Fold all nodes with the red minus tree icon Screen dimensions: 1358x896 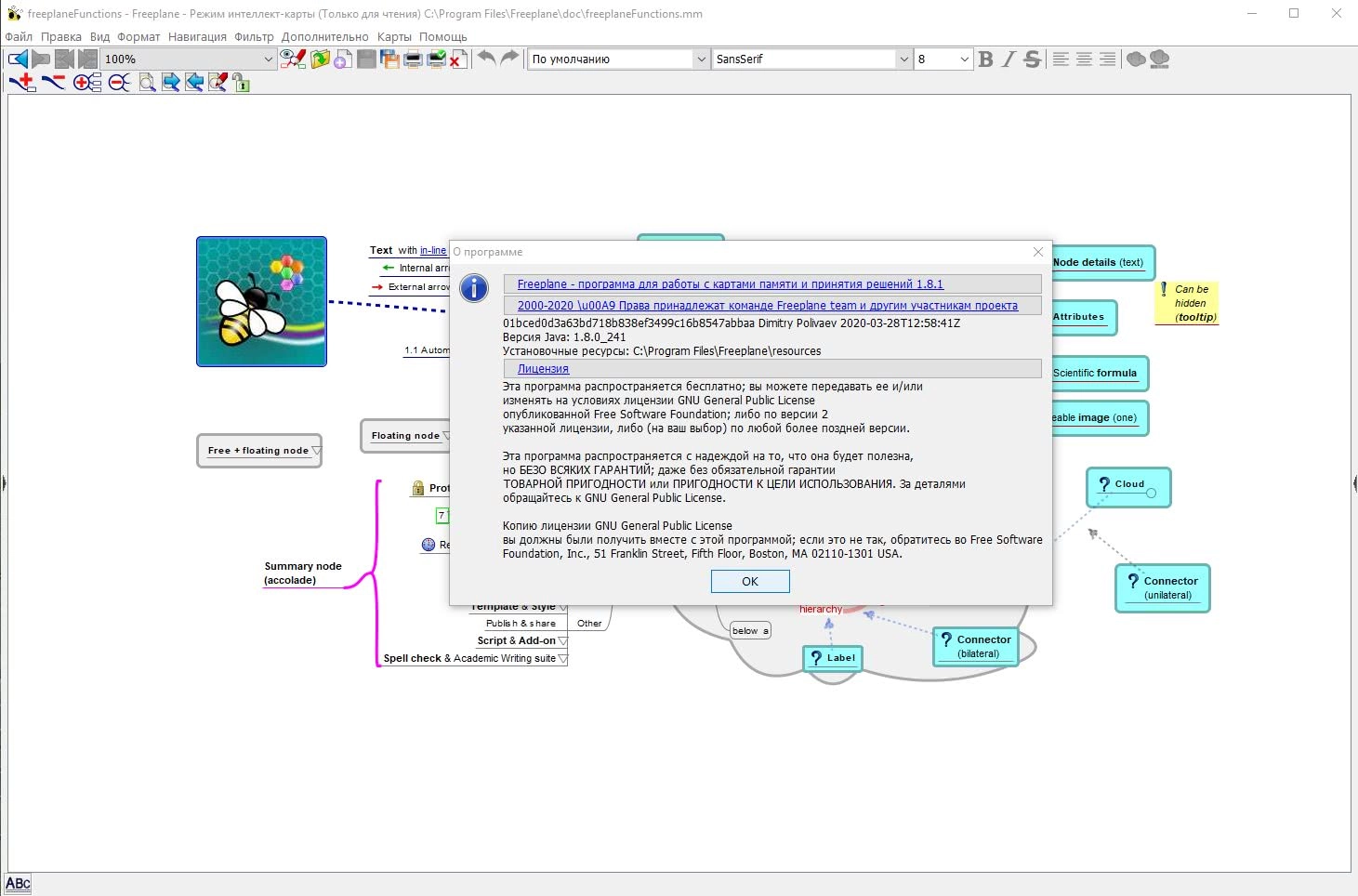click(119, 83)
